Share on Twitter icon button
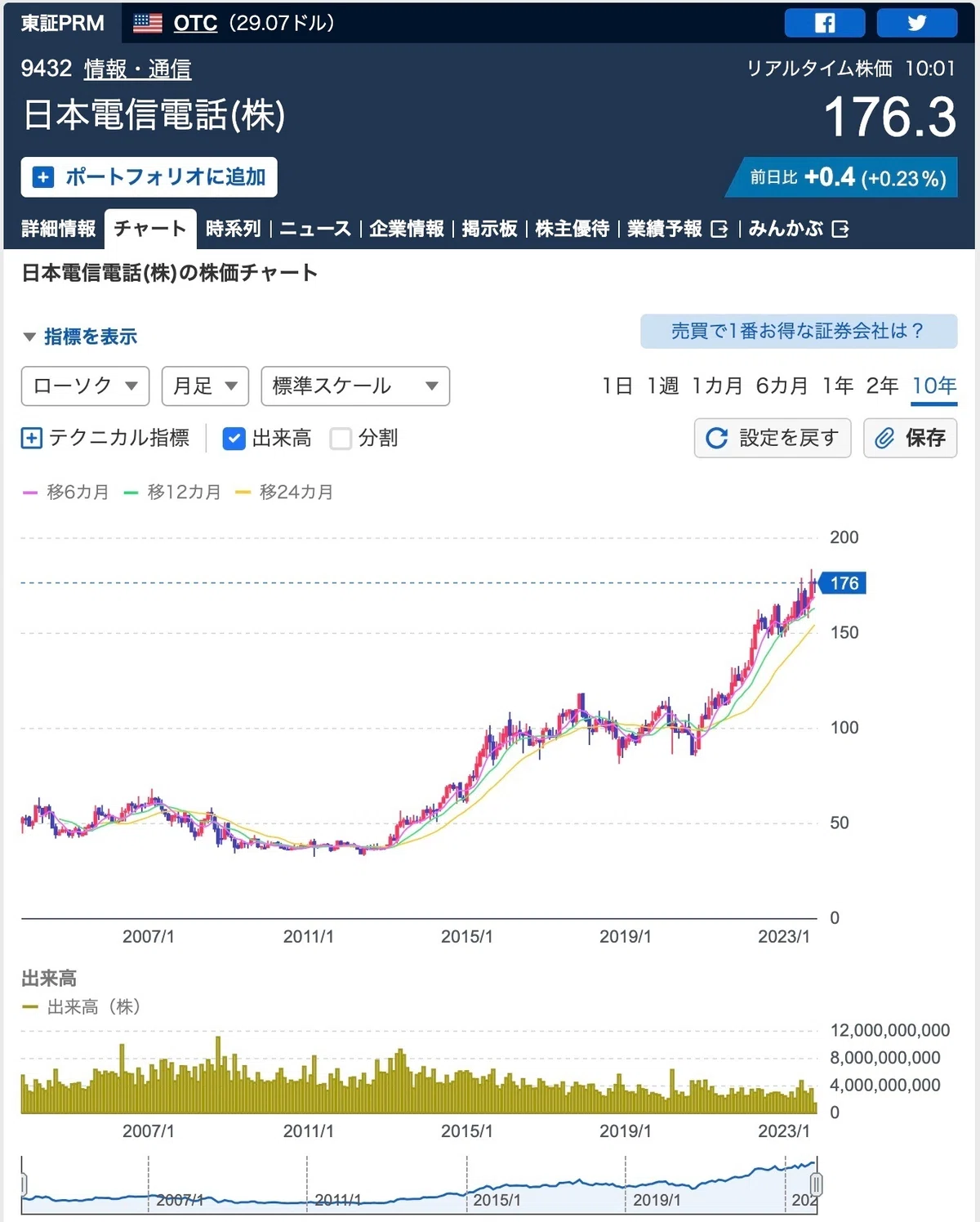This screenshot has width=980, height=1222. [x=916, y=23]
